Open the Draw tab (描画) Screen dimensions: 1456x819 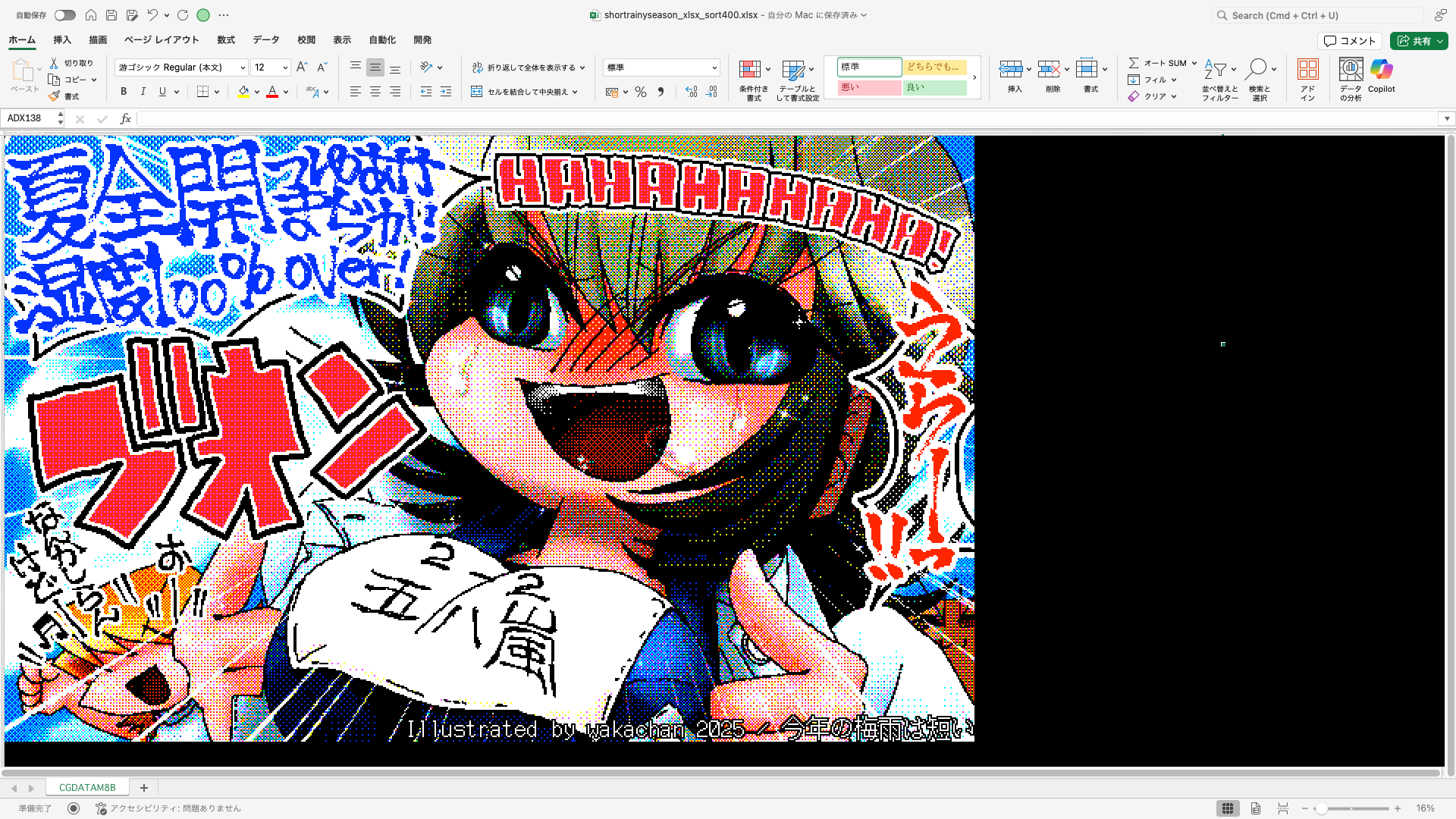(x=98, y=40)
